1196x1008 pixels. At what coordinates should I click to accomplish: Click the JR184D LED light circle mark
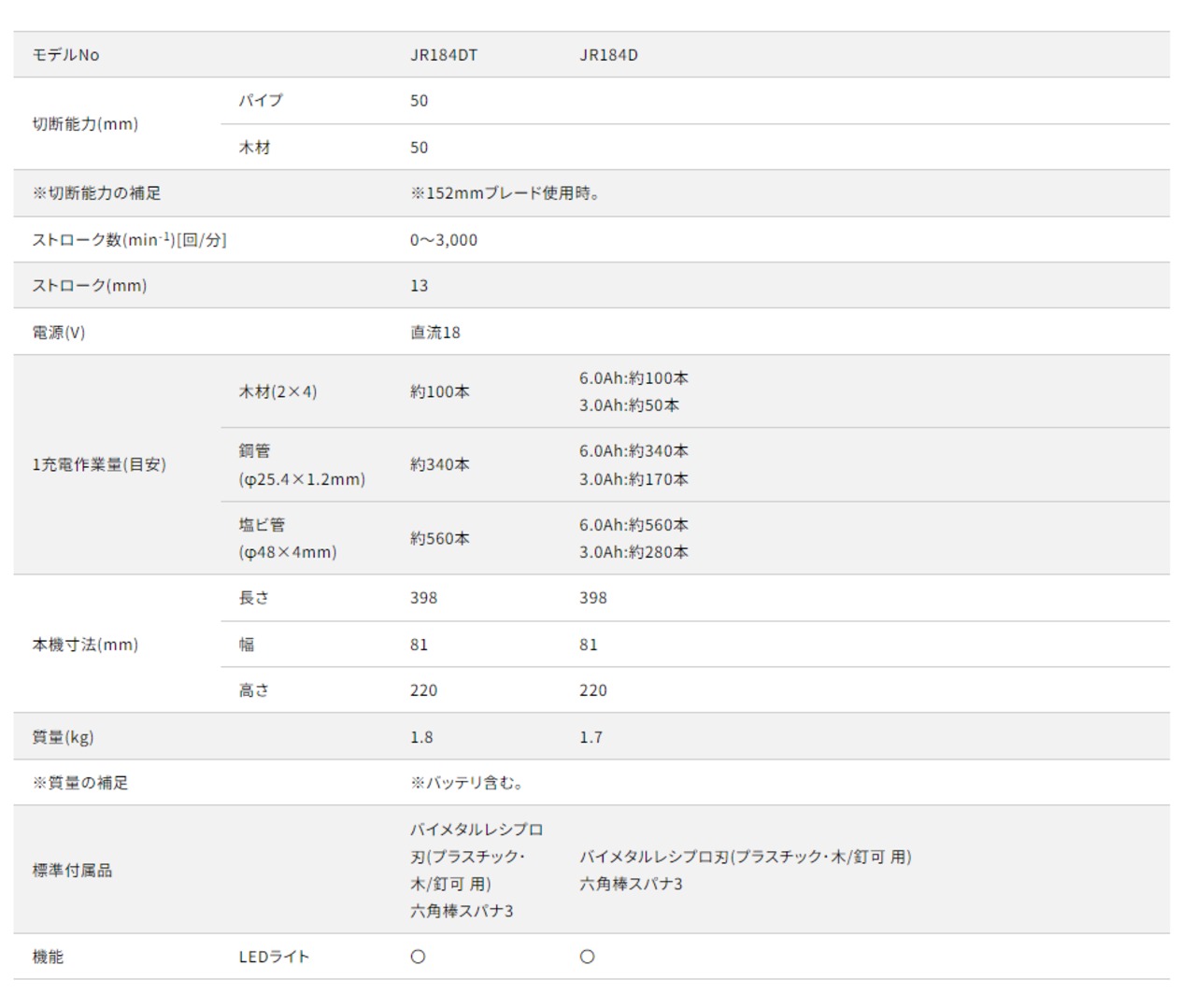(587, 957)
